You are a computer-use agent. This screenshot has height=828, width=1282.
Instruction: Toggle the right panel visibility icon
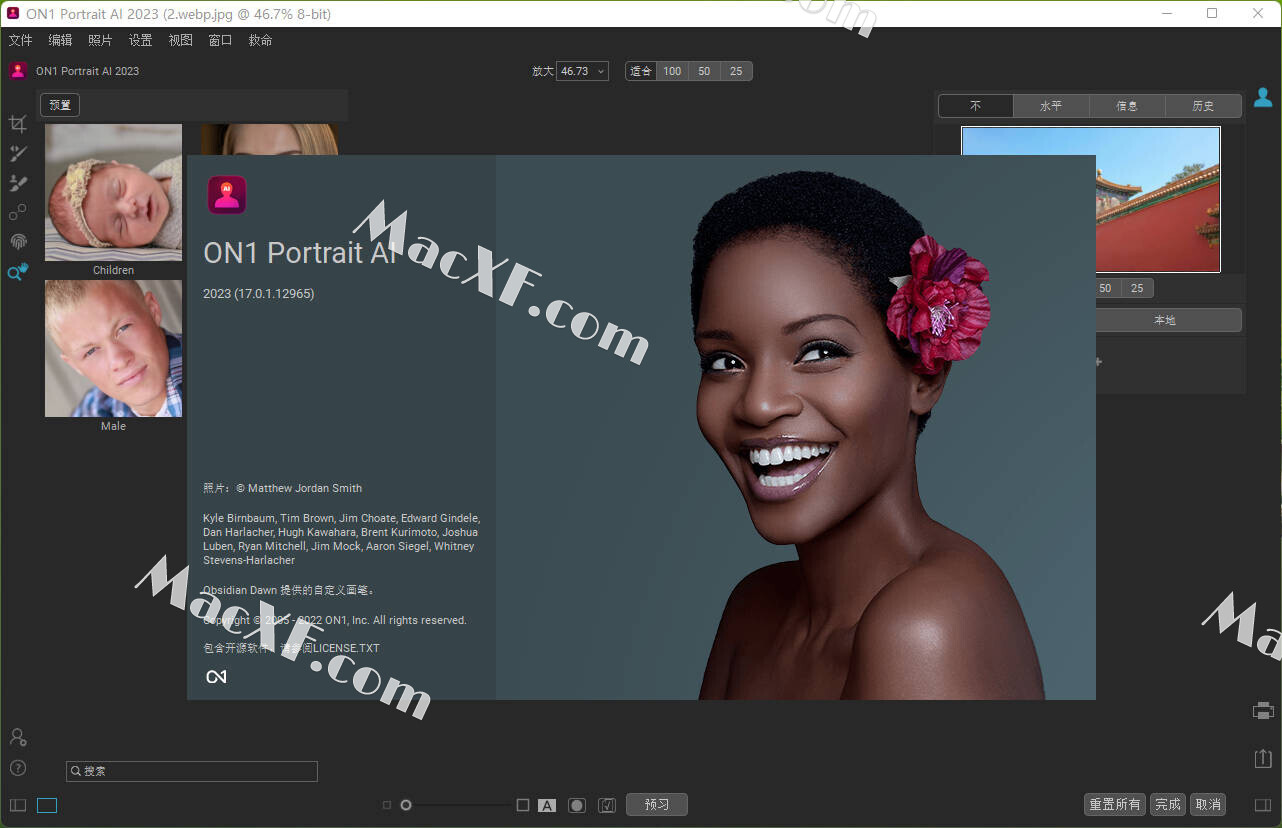click(x=1263, y=805)
